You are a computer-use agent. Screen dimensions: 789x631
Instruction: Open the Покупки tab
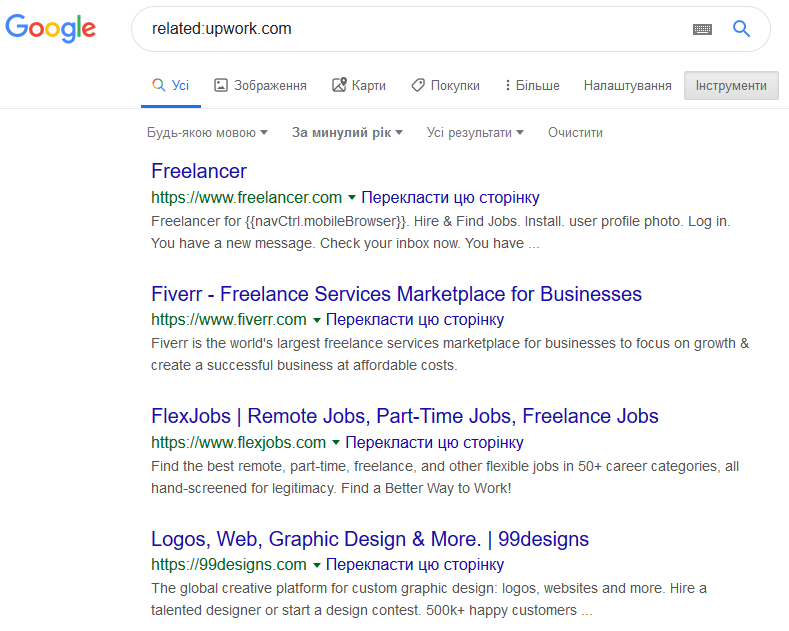tap(445, 86)
